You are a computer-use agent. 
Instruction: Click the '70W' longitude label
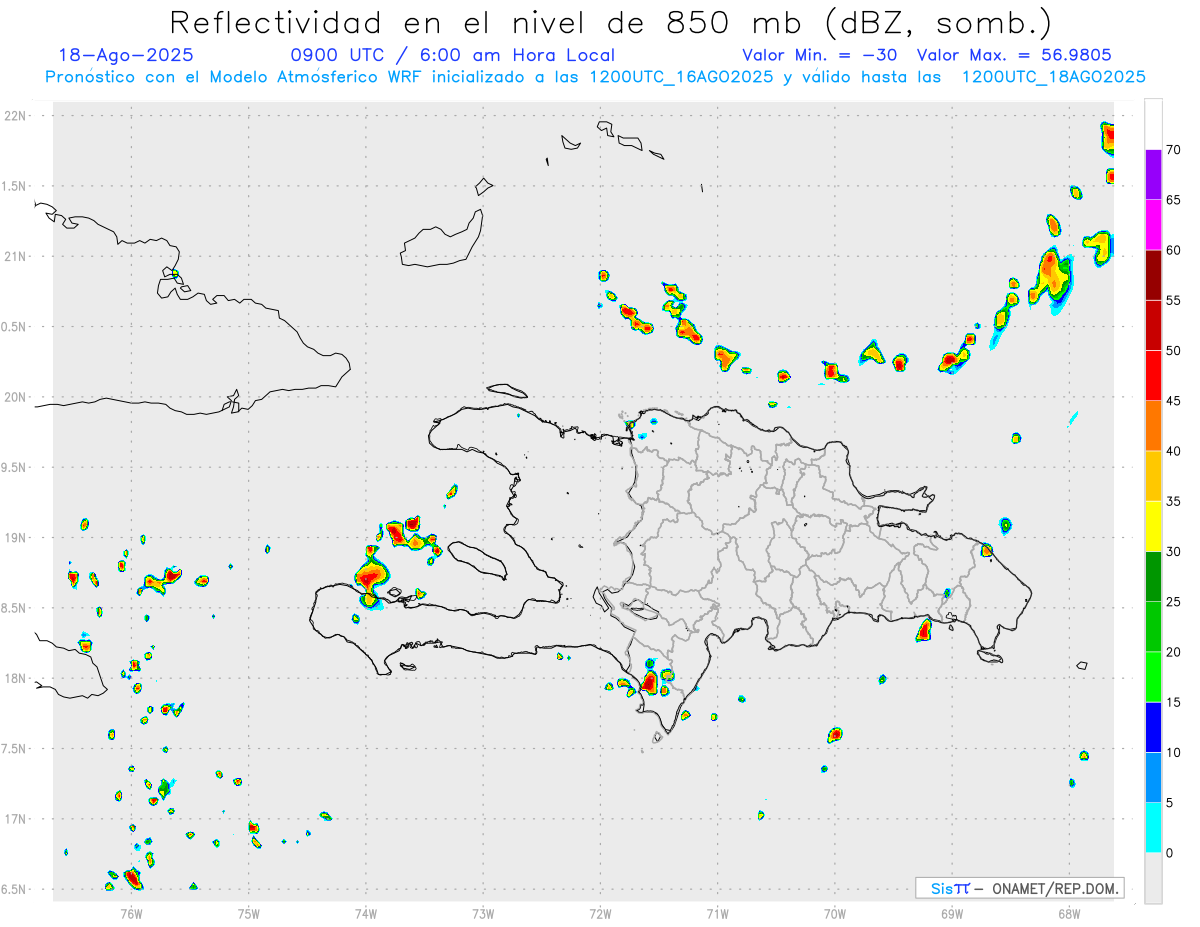(835, 914)
